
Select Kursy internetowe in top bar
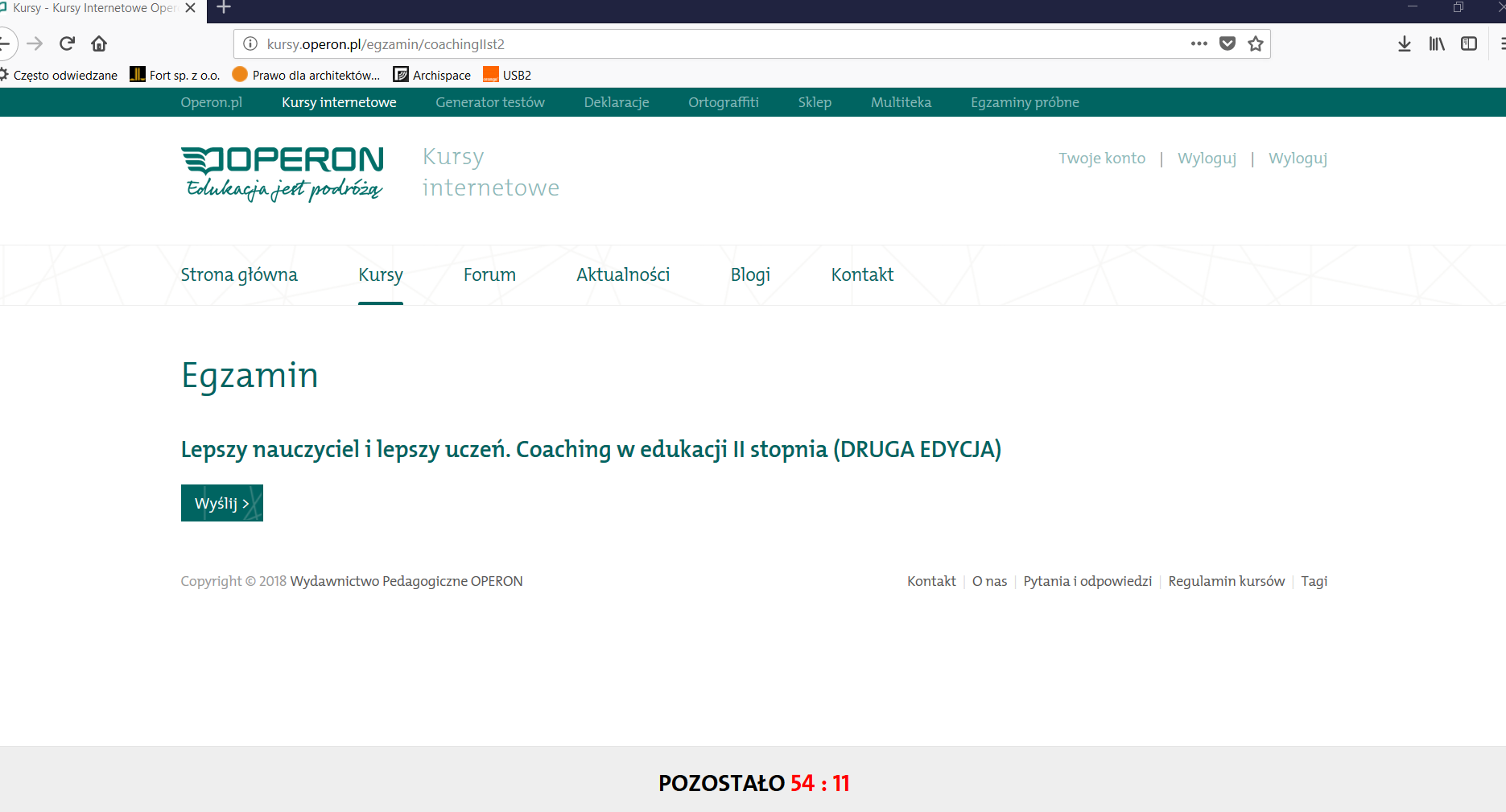pos(339,102)
